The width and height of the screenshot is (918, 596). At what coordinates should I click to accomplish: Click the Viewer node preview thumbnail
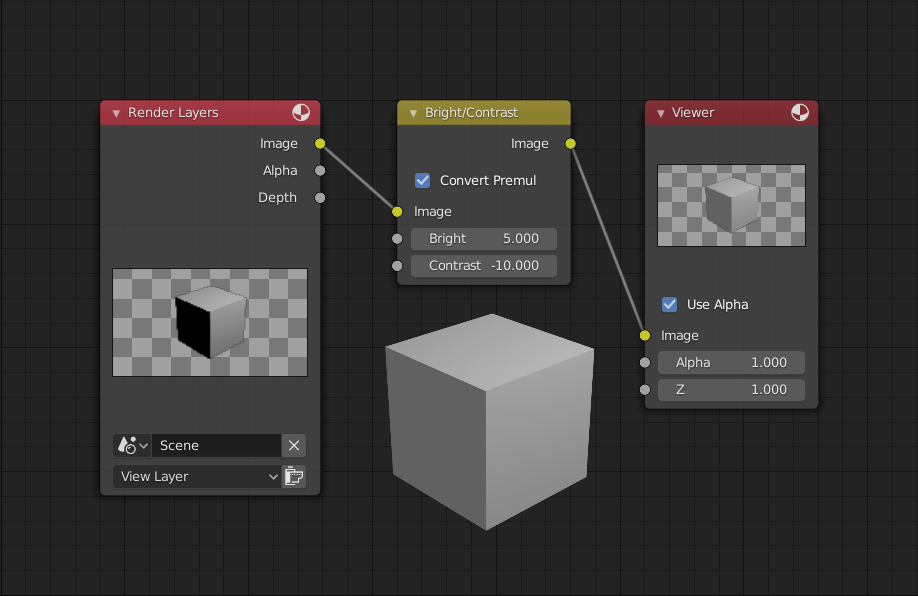pos(731,203)
